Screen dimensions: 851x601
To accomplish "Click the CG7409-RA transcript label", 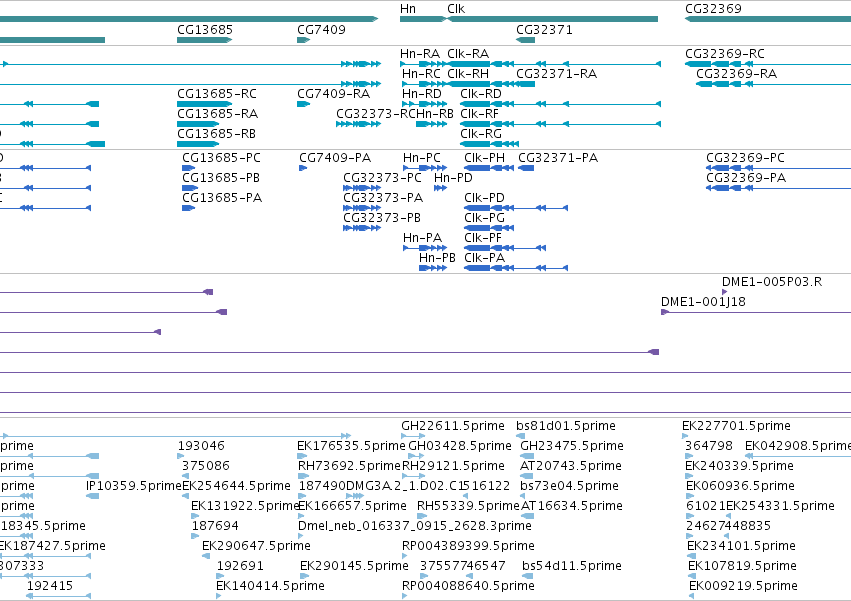I will (x=333, y=94).
